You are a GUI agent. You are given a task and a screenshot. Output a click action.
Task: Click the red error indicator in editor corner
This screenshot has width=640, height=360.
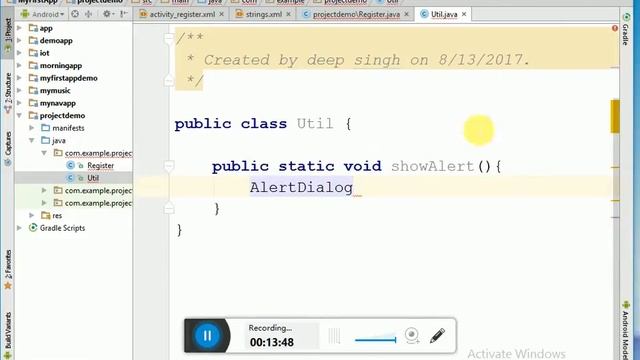tap(615, 28)
